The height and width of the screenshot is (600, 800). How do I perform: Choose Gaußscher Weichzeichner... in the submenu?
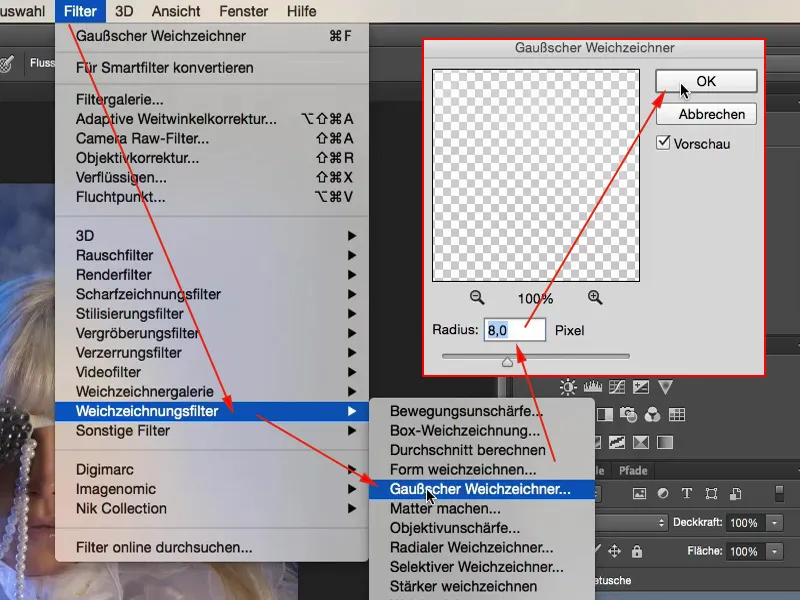click(x=482, y=489)
